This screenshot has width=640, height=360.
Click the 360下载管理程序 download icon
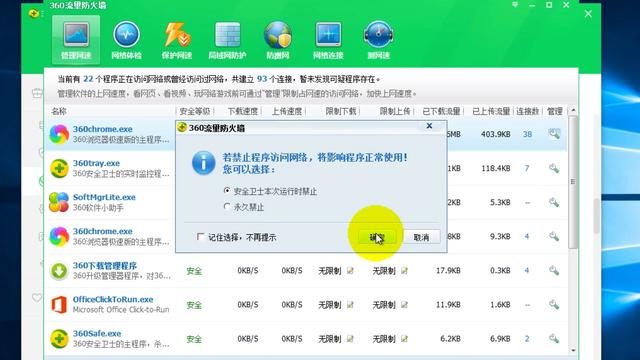tap(59, 271)
